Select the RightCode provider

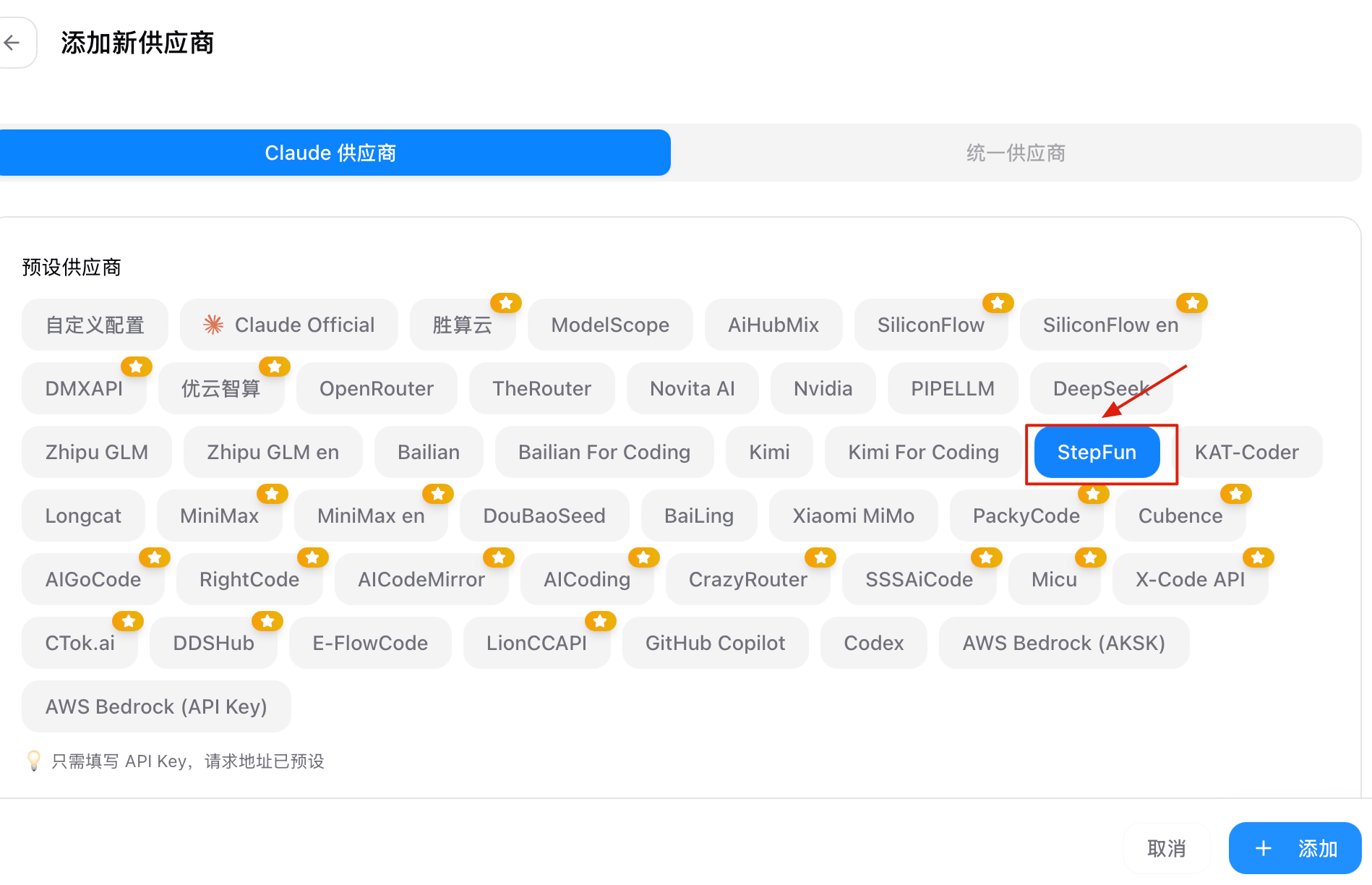click(249, 579)
